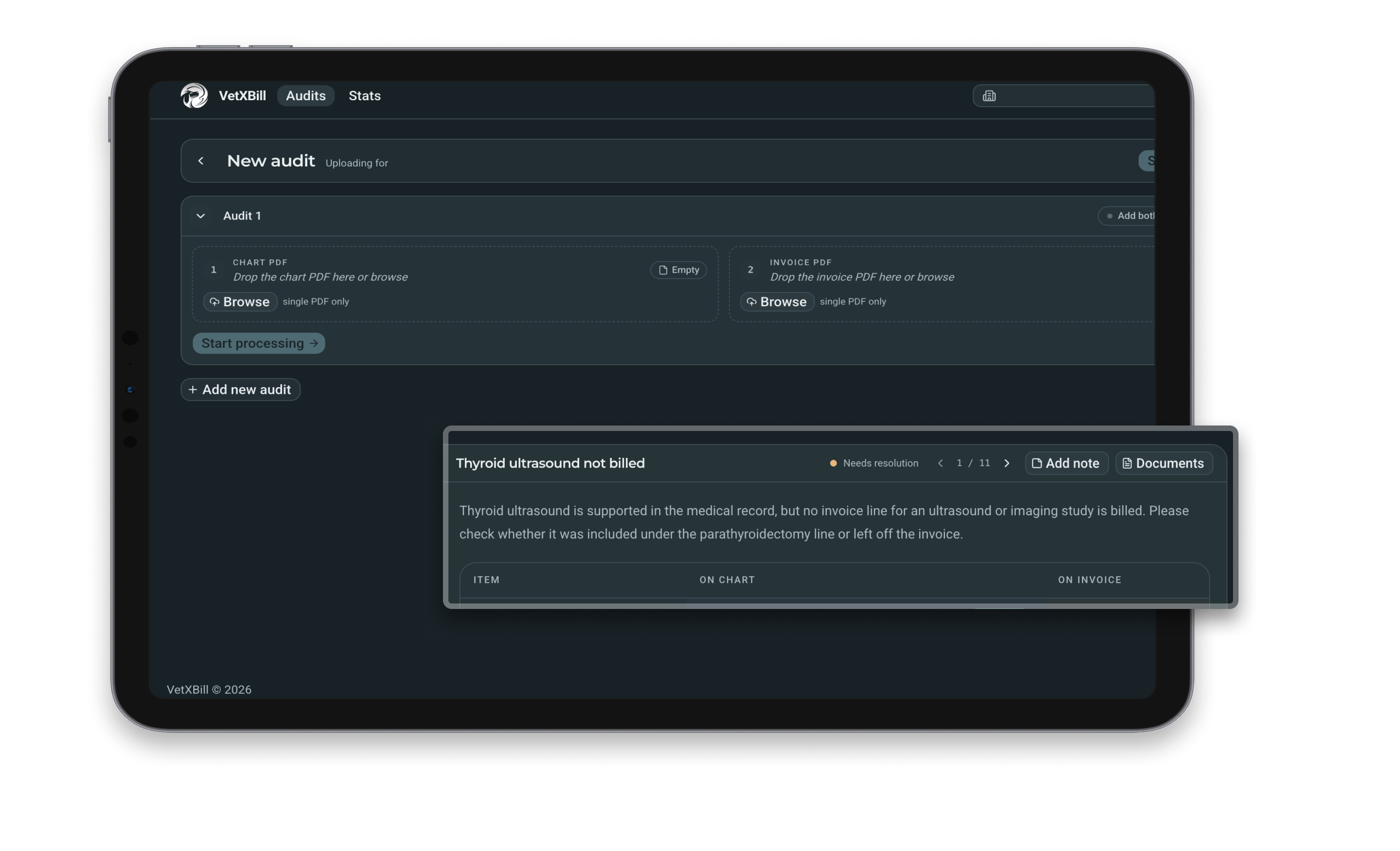The image size is (1400, 851).
Task: Click the Uploading for label
Action: coord(356,163)
